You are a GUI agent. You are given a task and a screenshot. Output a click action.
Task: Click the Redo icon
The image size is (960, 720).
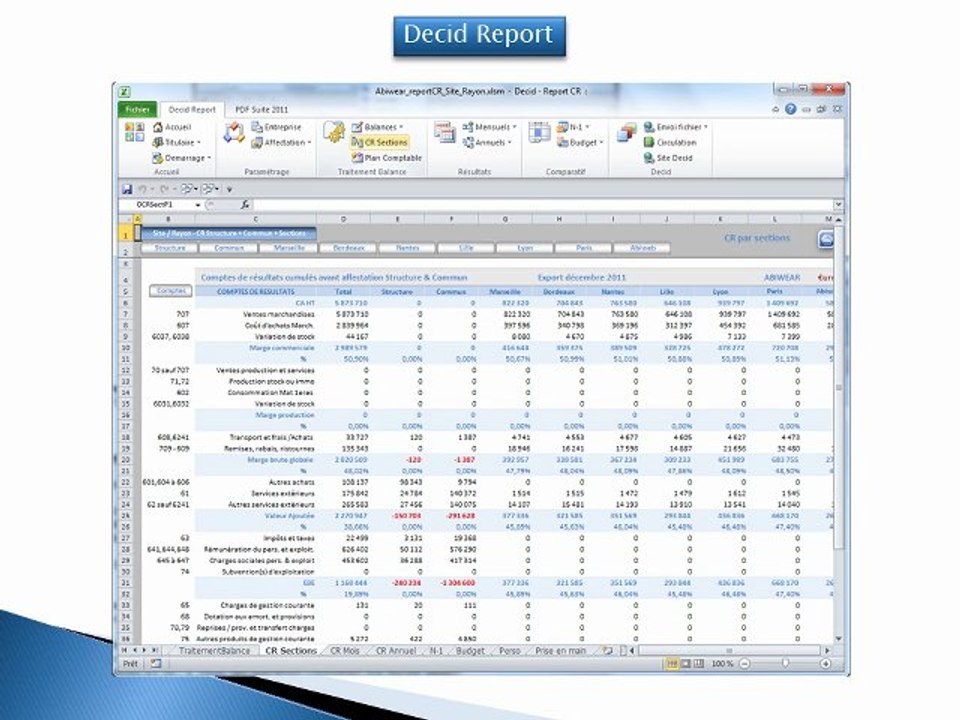click(164, 189)
